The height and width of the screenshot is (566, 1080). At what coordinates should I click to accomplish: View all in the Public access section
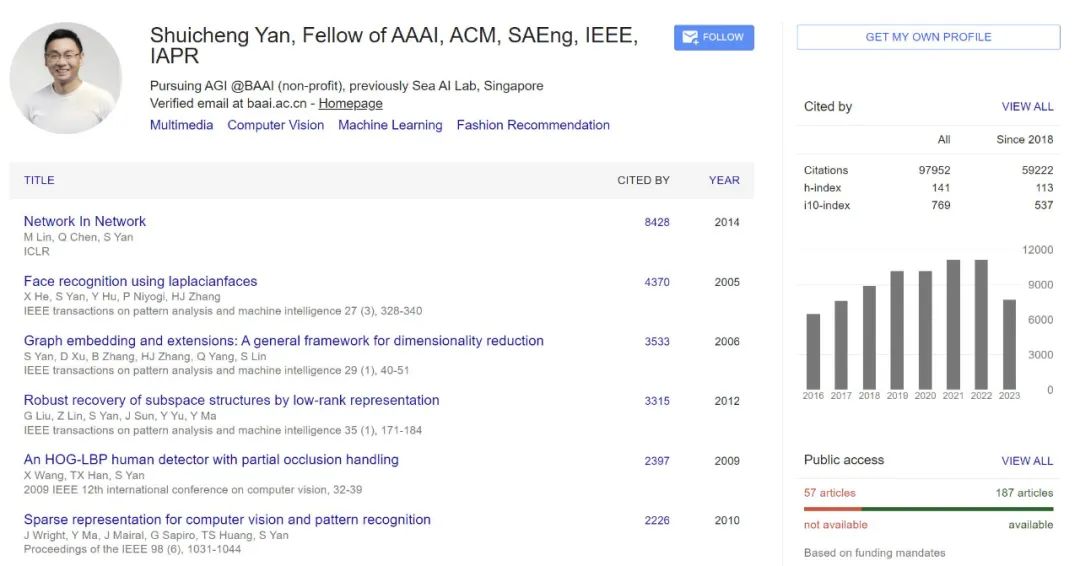point(1027,461)
